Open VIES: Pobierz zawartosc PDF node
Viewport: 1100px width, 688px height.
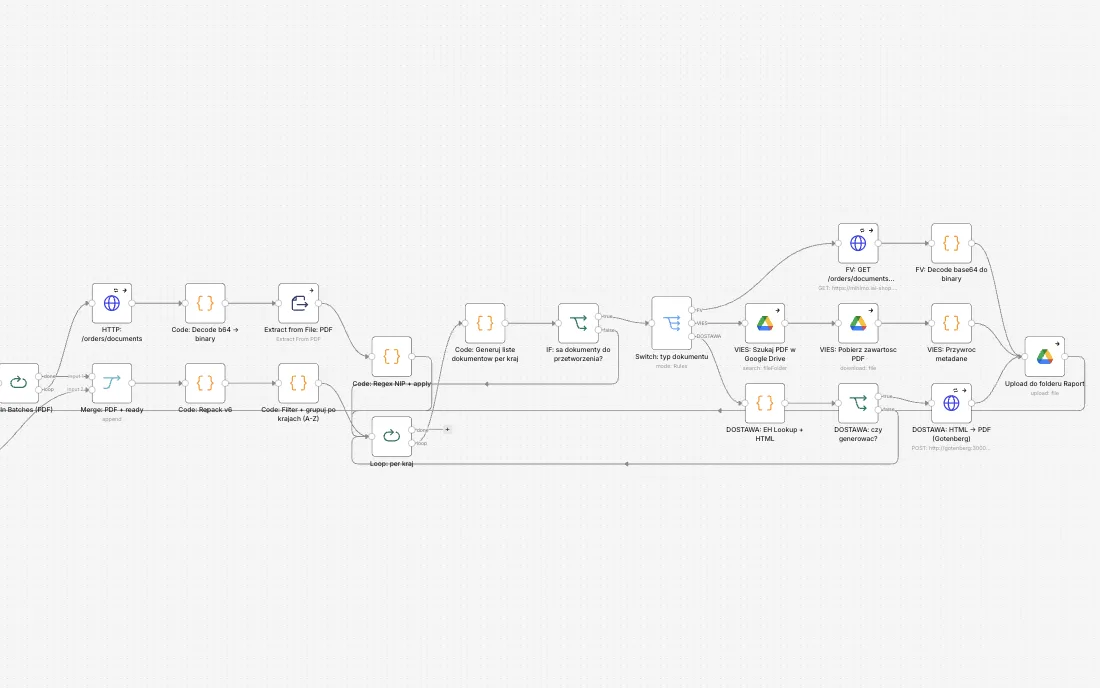click(858, 323)
